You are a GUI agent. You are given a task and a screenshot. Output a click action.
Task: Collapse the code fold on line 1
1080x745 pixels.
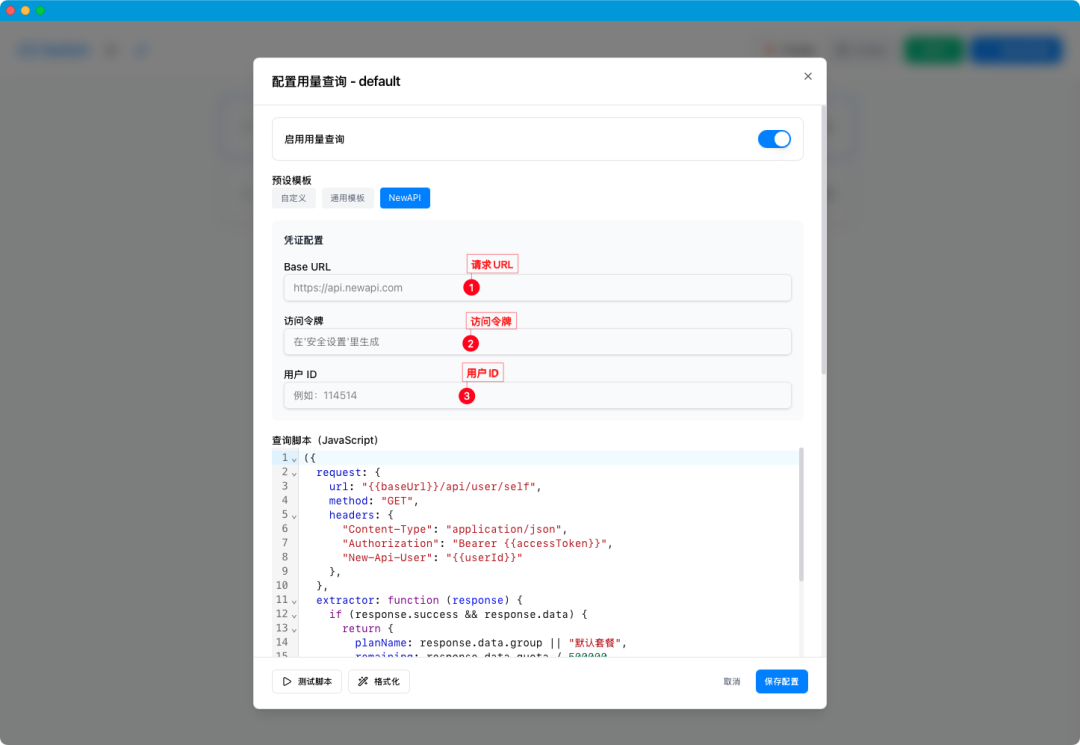pyautogui.click(x=290, y=457)
